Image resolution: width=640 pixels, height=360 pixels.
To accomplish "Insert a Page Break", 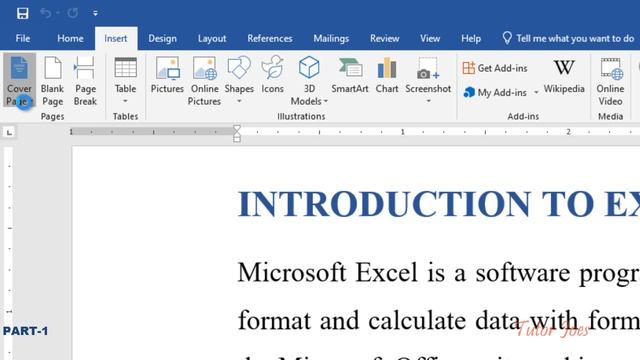I will [85, 81].
